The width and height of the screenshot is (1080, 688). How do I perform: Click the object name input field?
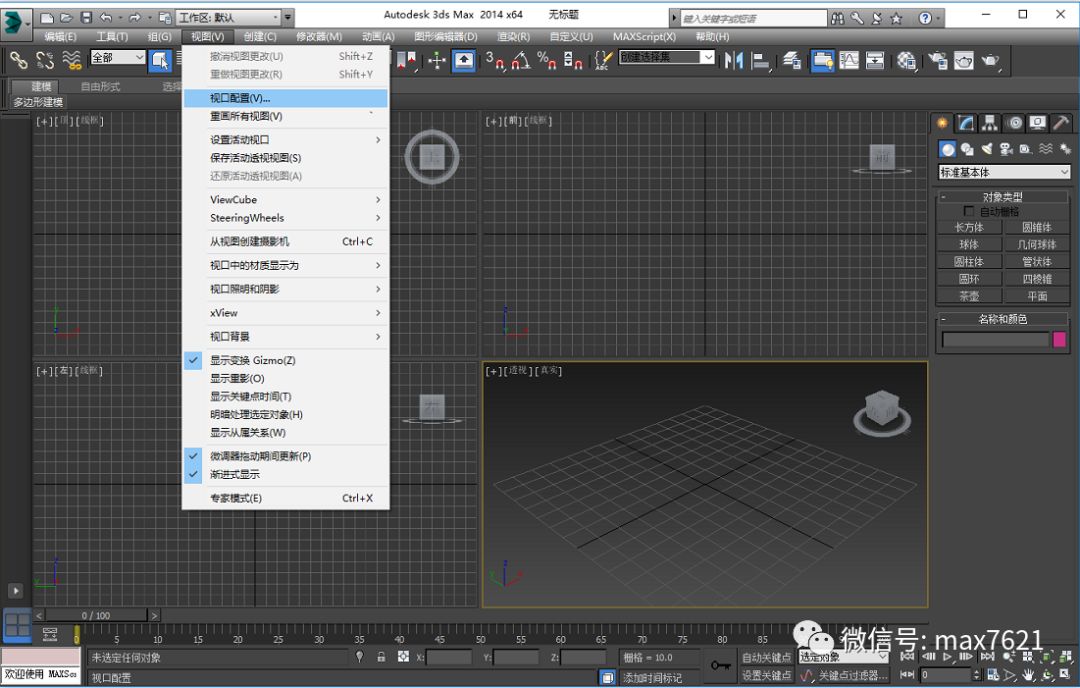(x=995, y=339)
